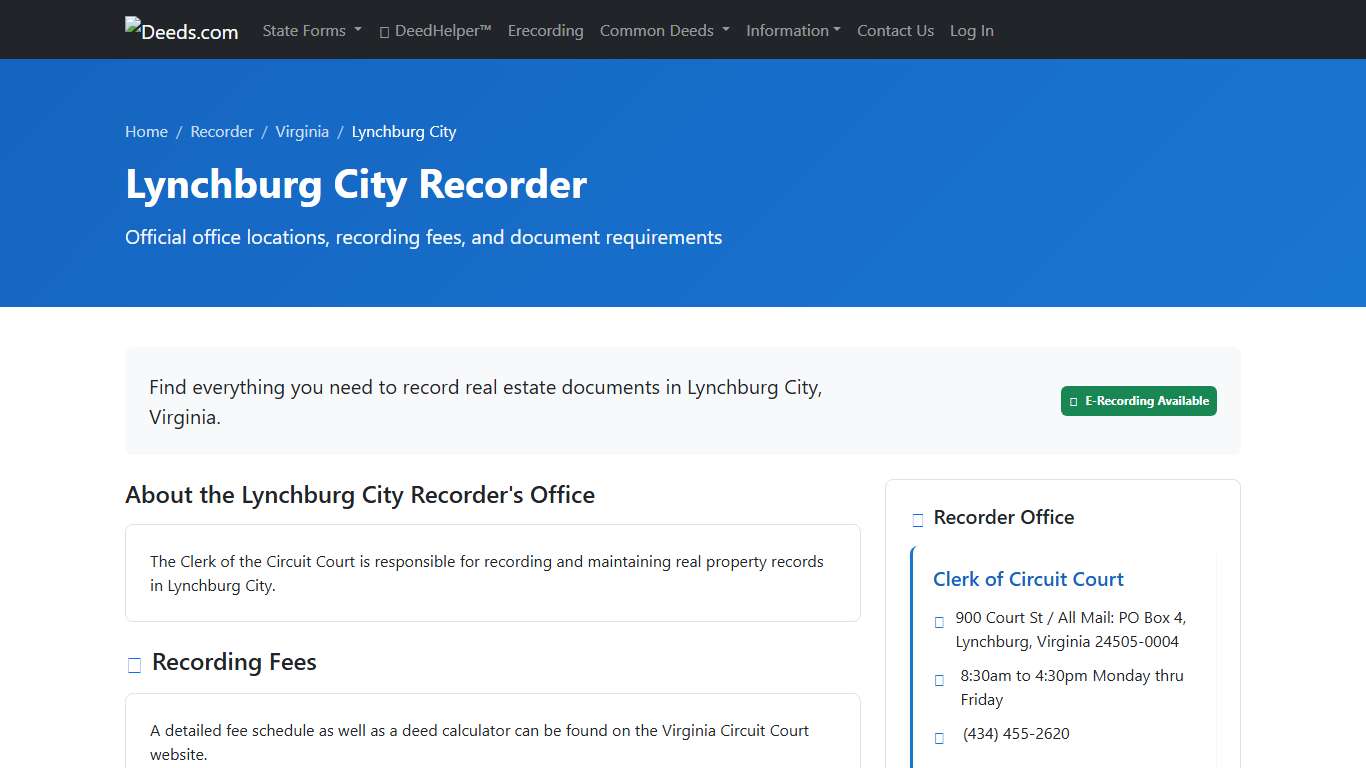Select the phone number (434) 455-2620

(1016, 733)
